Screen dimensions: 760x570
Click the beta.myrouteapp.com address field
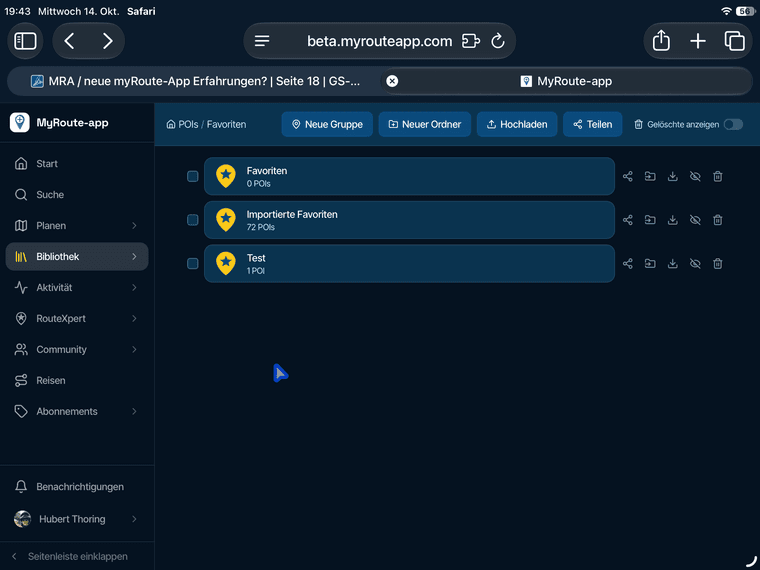click(380, 41)
